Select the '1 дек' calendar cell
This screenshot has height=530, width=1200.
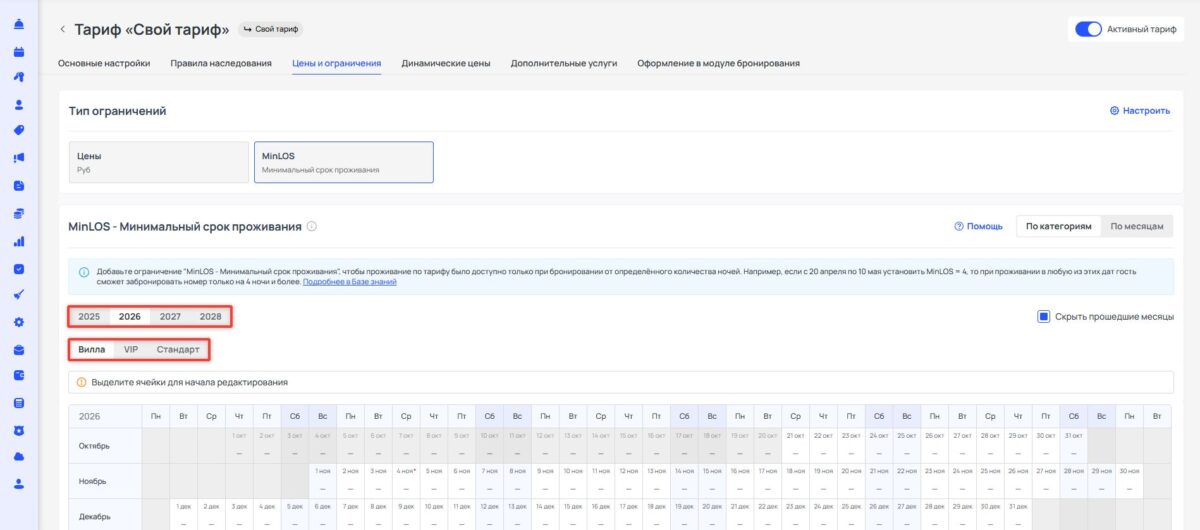183,514
